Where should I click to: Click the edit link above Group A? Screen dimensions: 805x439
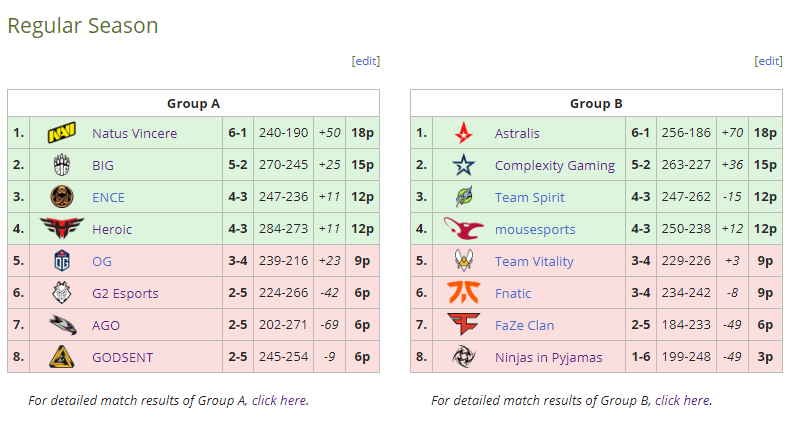click(366, 61)
